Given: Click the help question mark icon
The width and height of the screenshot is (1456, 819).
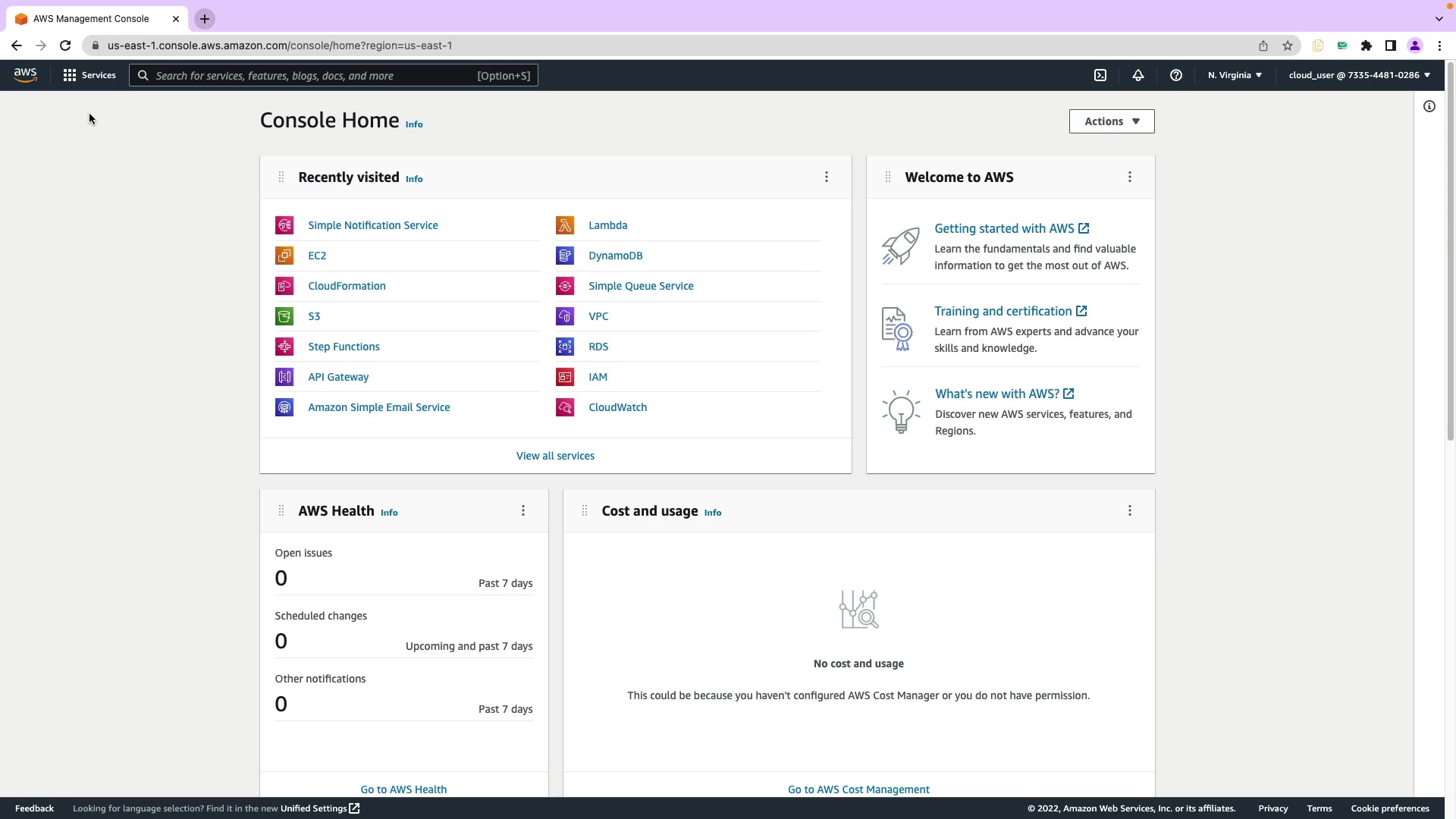Looking at the screenshot, I should (1176, 75).
